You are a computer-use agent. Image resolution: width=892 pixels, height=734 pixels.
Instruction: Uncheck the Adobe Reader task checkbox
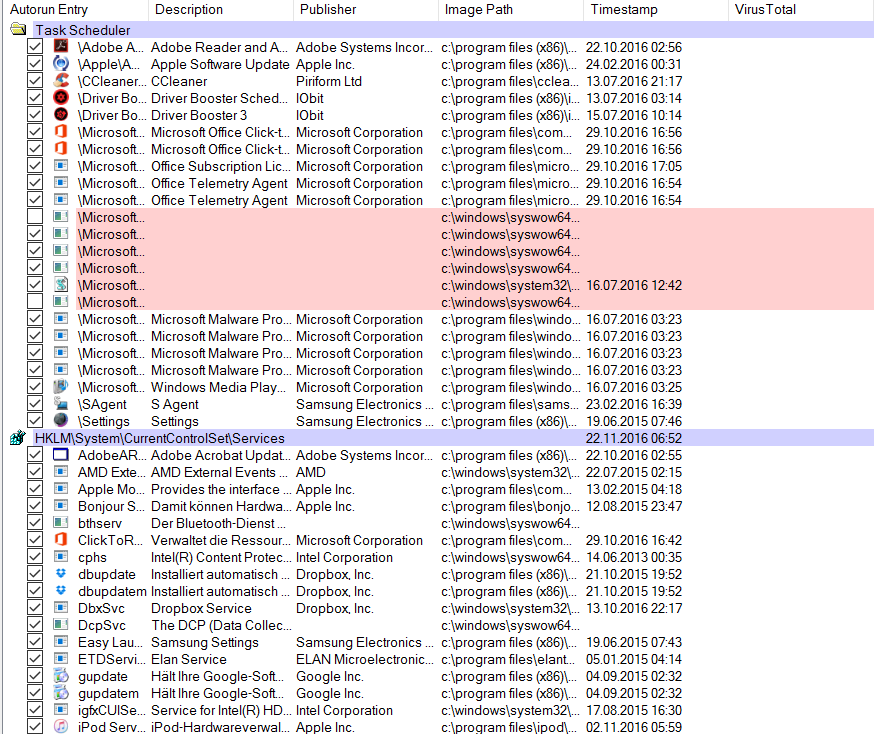35,47
